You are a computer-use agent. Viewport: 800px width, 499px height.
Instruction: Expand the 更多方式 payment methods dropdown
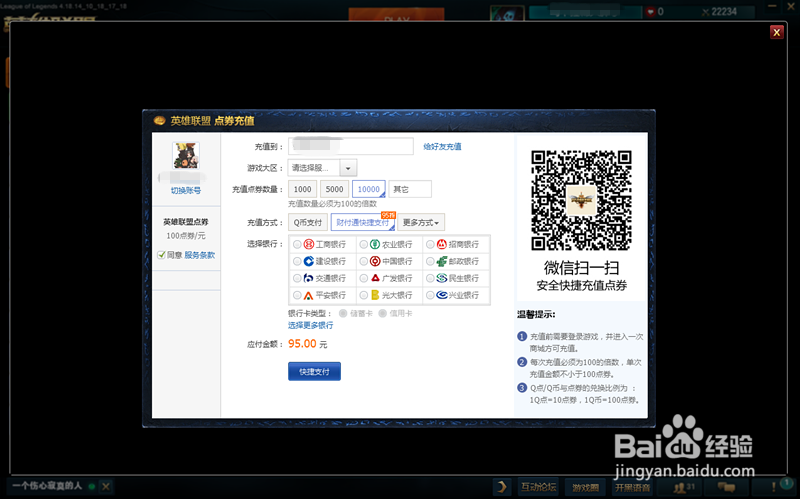click(x=421, y=222)
